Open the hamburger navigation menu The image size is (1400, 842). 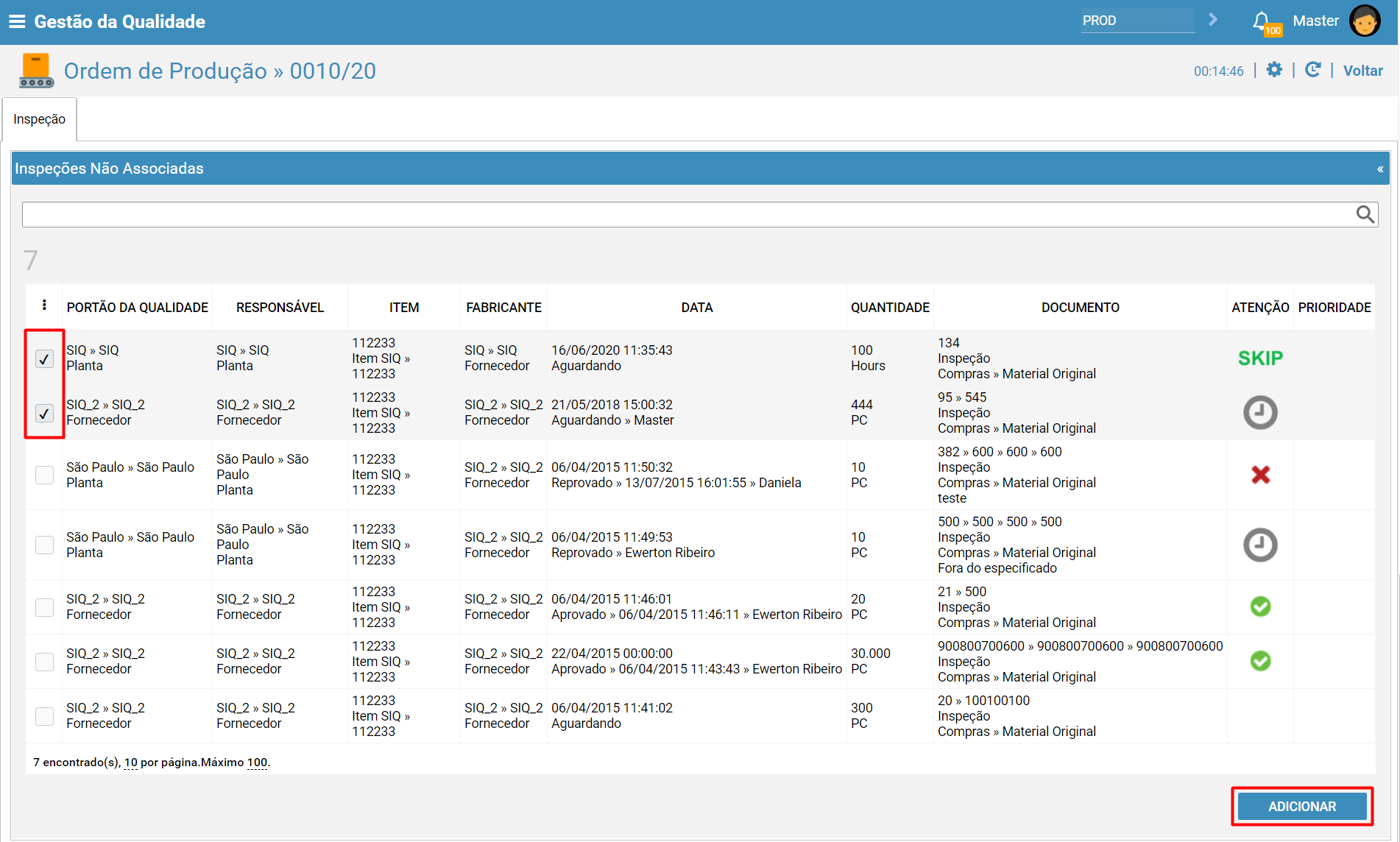click(17, 21)
